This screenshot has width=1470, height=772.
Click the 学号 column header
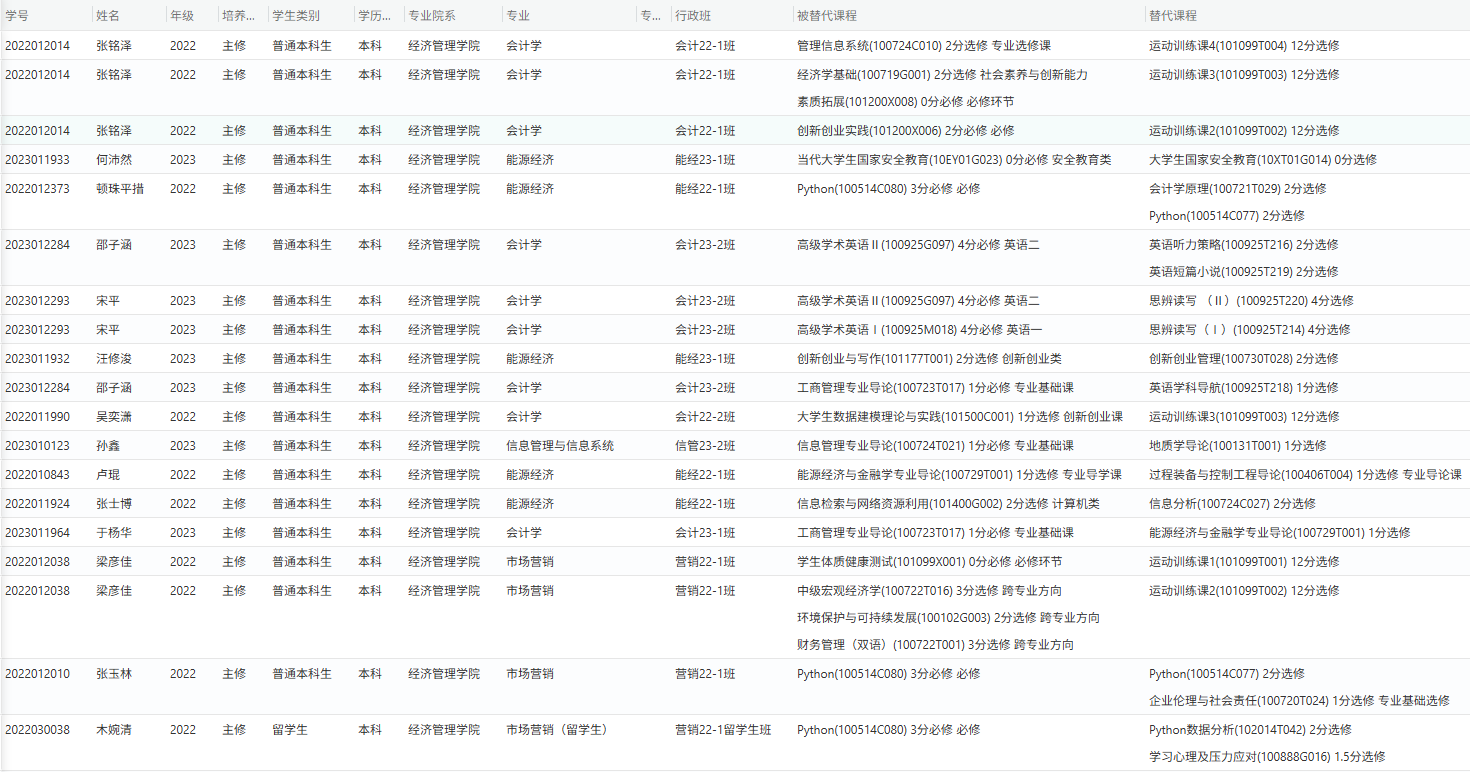click(x=17, y=16)
